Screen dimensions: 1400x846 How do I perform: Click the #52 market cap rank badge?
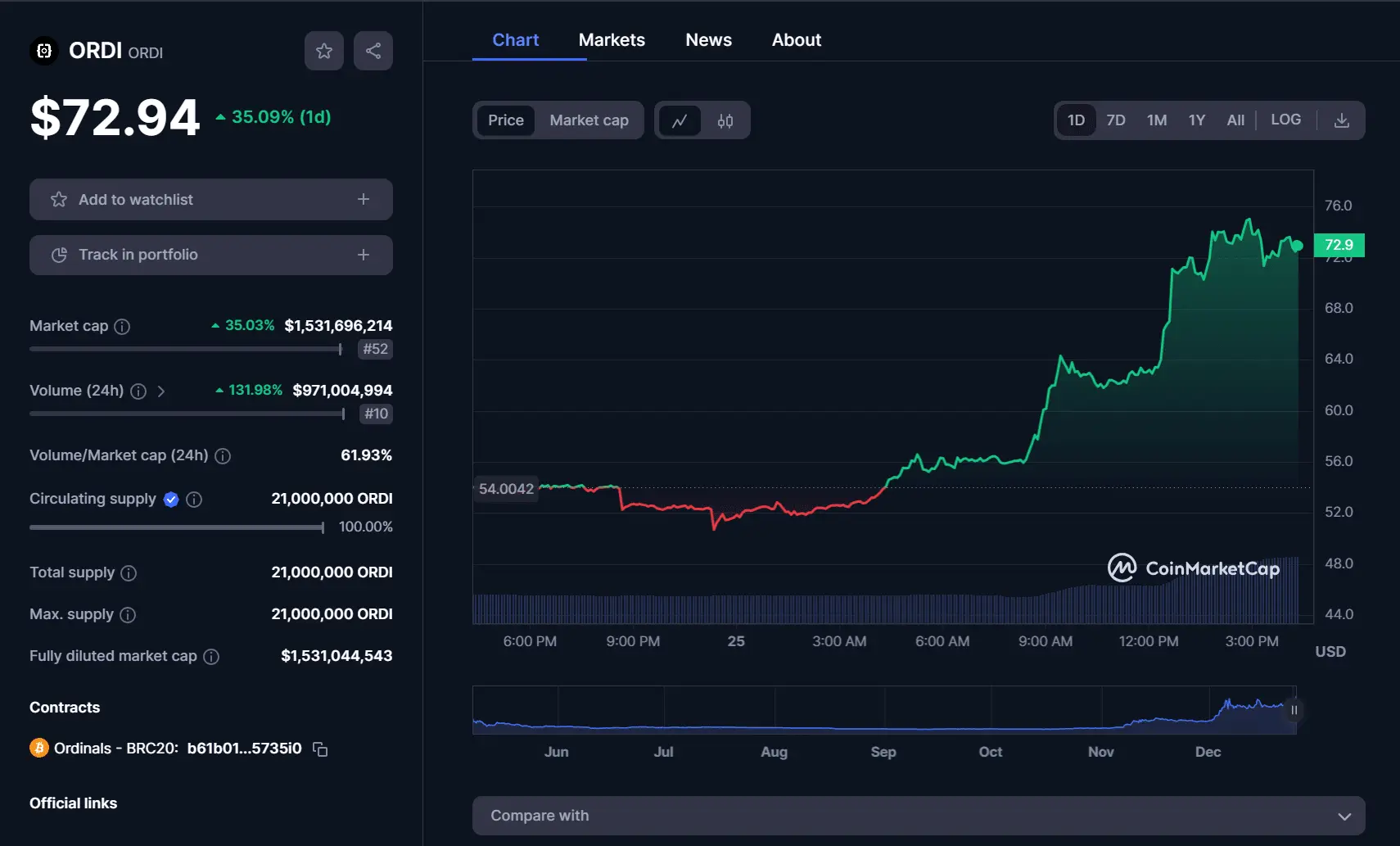(376, 349)
